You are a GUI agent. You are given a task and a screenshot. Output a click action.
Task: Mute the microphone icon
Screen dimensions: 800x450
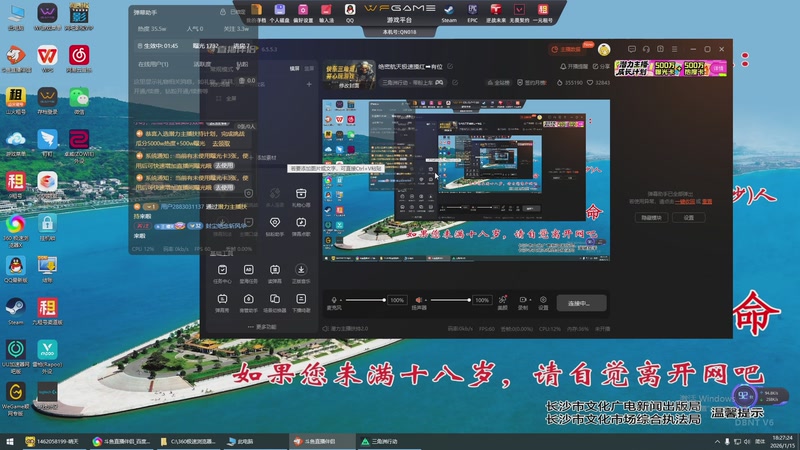coord(334,300)
